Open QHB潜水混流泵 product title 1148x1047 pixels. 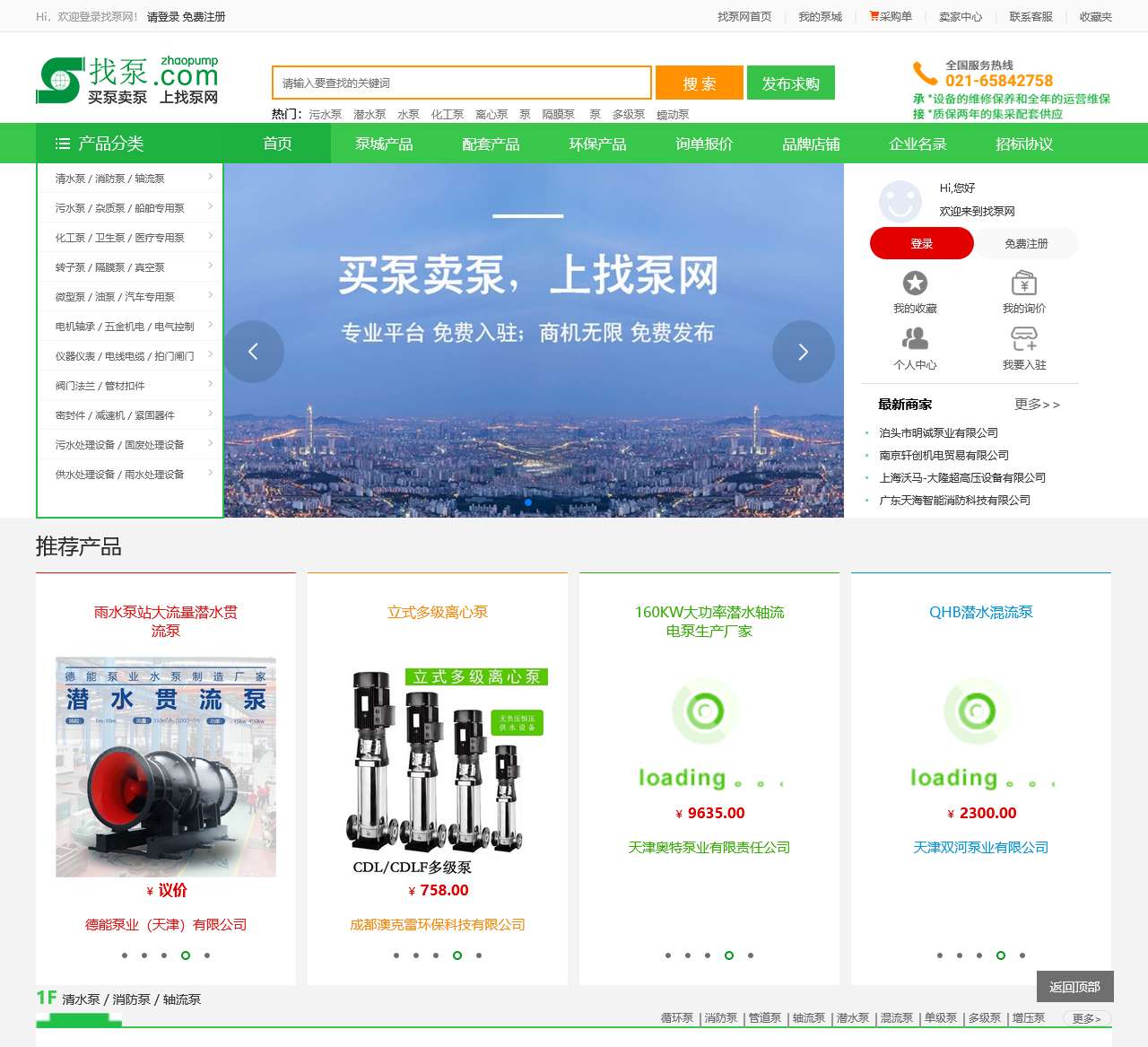(981, 612)
